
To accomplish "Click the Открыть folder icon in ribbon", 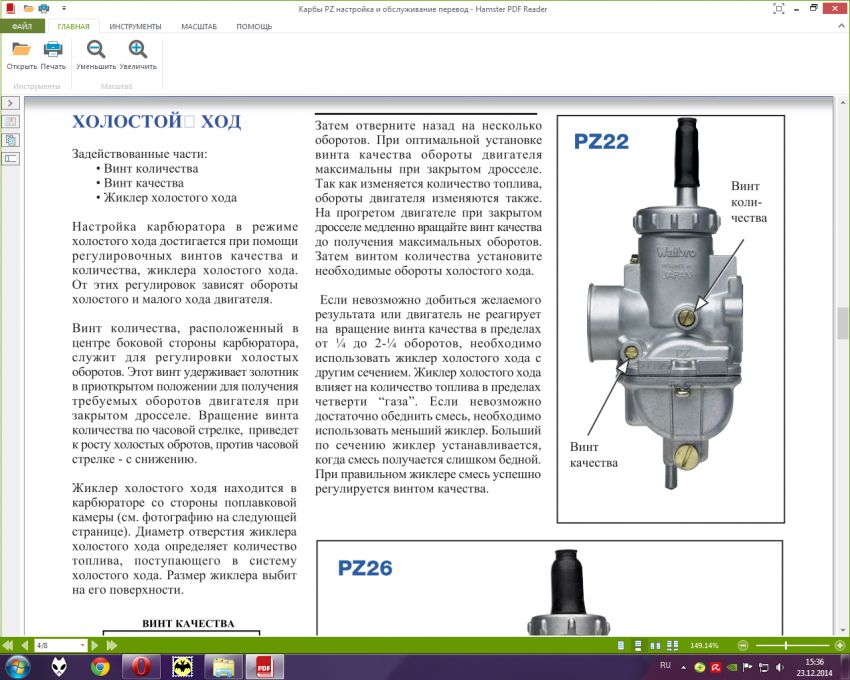I will pyautogui.click(x=21, y=49).
